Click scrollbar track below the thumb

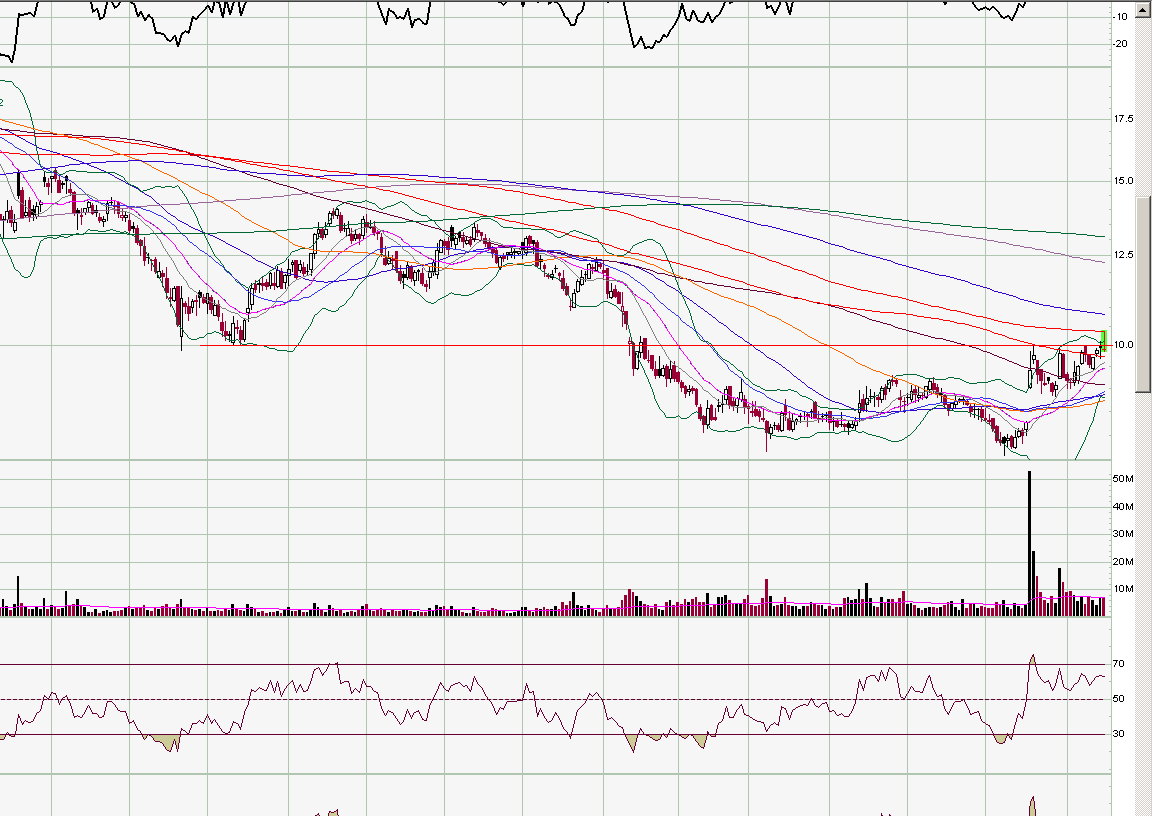click(1145, 600)
